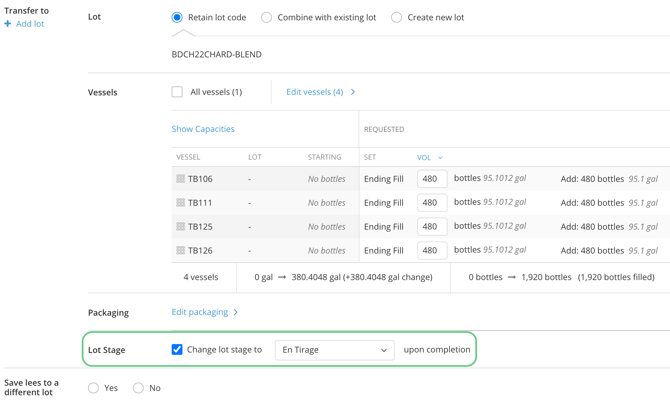Viewport: 670px width, 400px height.
Task: Select the Combine with existing lot option
Action: tap(266, 18)
